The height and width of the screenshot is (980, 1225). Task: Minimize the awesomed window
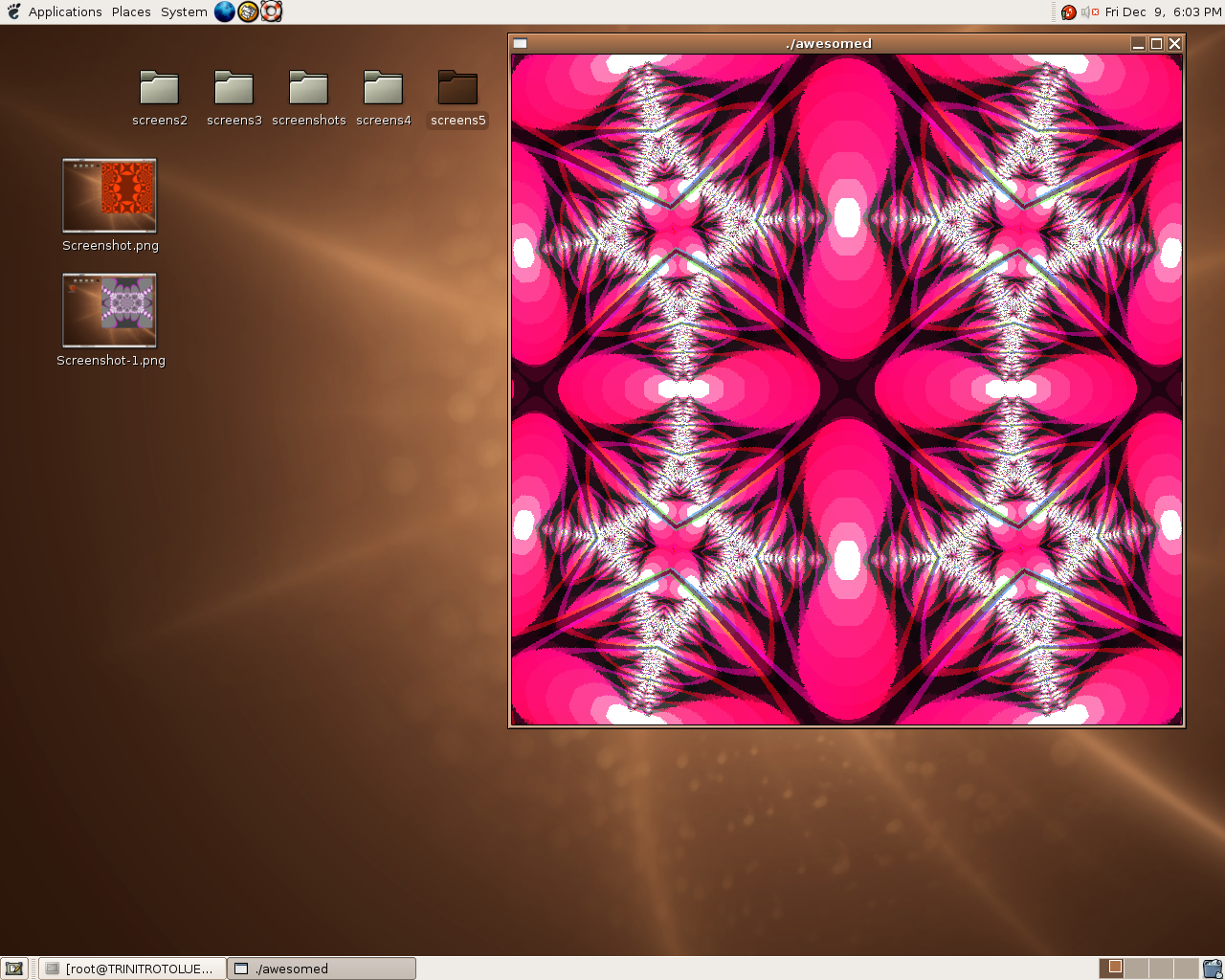[1138, 43]
